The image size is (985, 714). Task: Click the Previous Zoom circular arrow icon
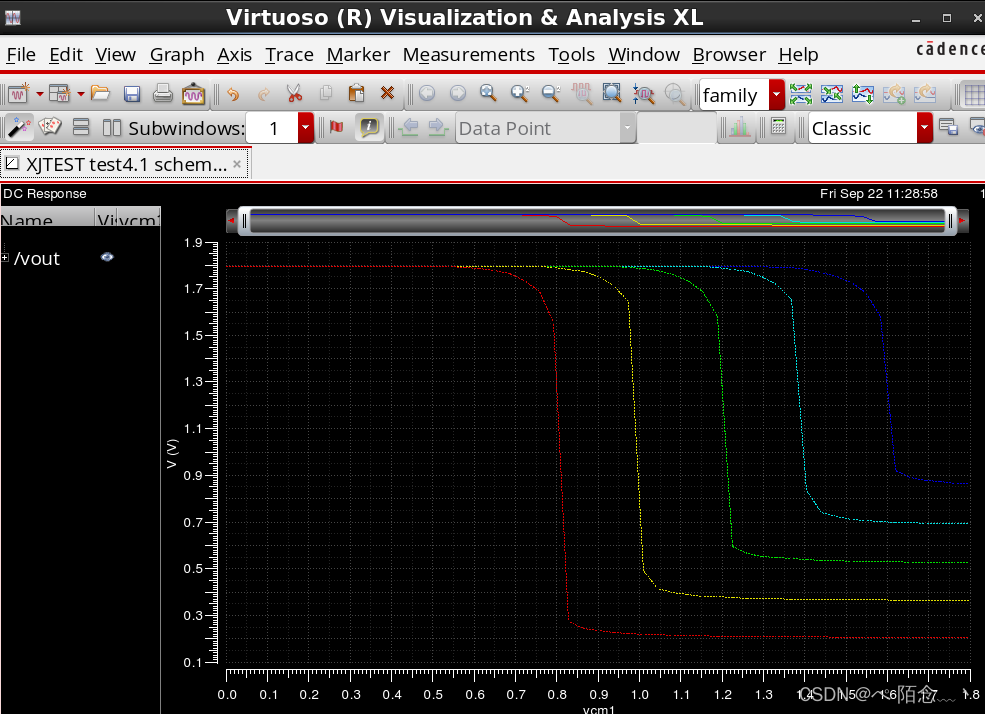pyautogui.click(x=427, y=94)
